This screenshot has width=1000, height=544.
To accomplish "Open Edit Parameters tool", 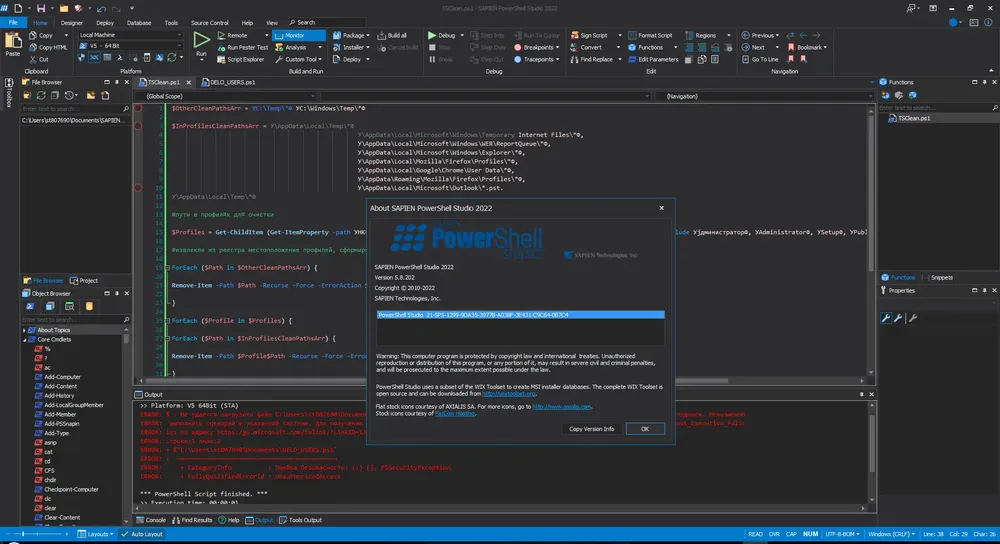I will tap(652, 59).
